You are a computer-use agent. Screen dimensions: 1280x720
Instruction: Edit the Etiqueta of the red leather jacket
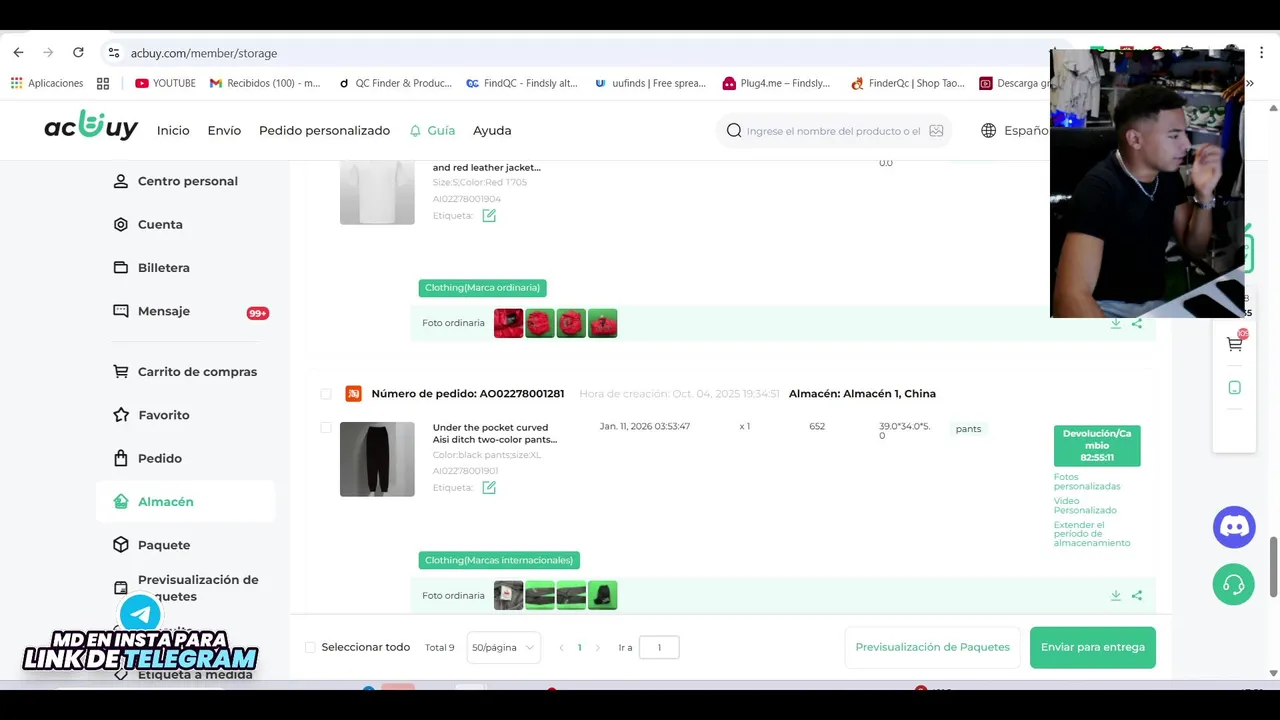pyautogui.click(x=489, y=215)
